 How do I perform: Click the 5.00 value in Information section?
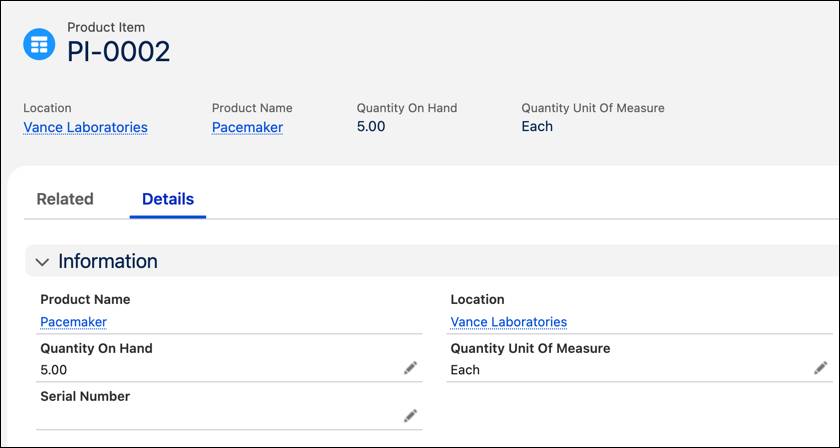pos(54,370)
